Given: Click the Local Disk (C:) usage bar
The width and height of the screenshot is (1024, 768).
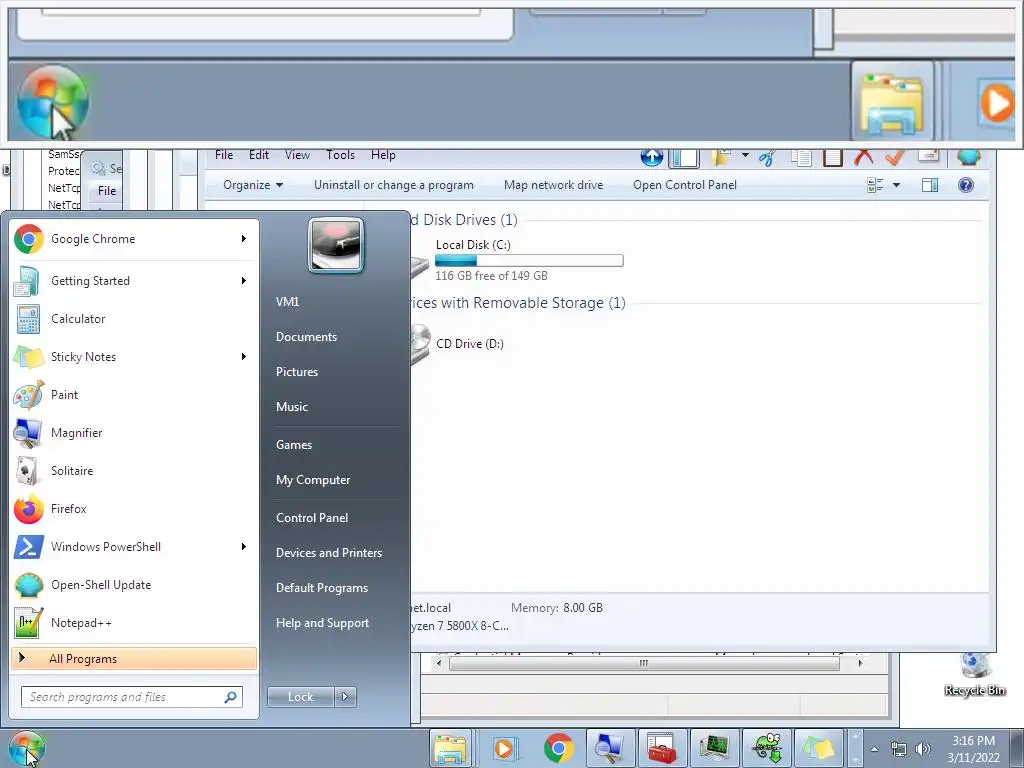Looking at the screenshot, I should coord(529,261).
